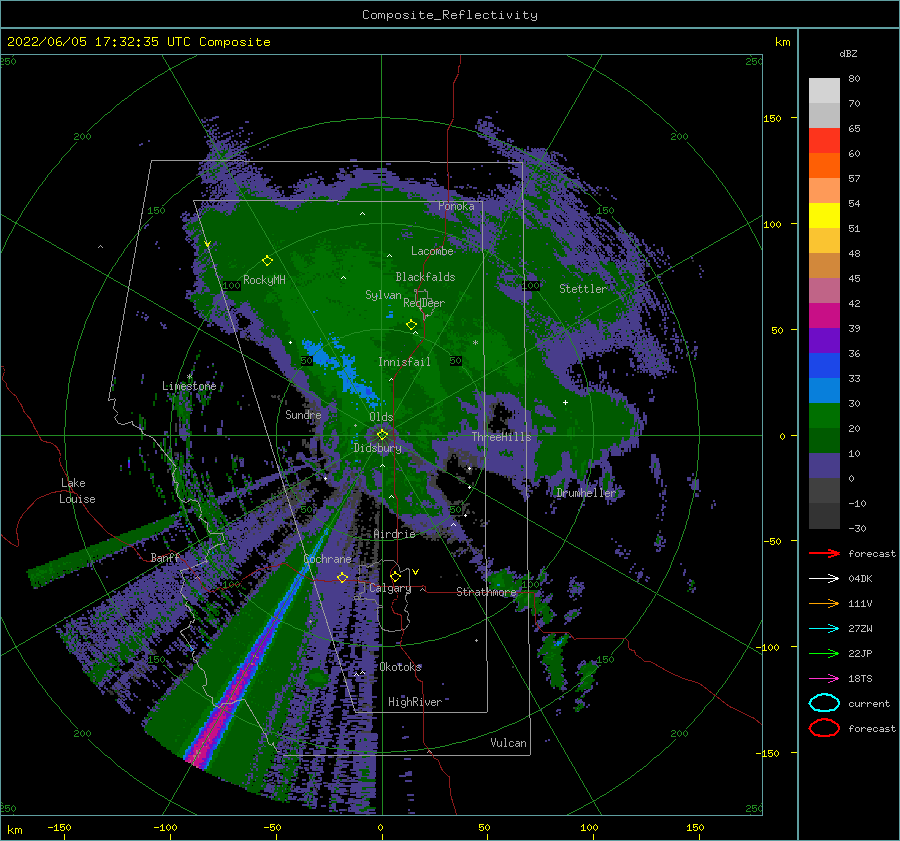
Task: Click the Strathmore label
Action: click(x=486, y=592)
